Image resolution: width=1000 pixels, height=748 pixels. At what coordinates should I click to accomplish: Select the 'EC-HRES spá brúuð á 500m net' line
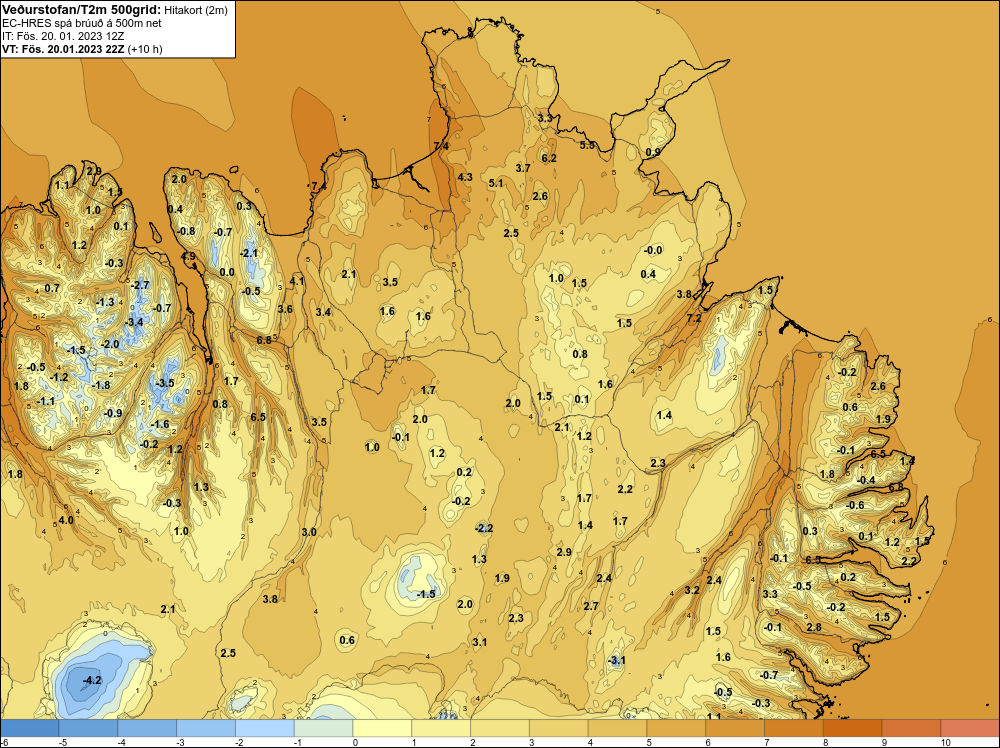click(82, 23)
